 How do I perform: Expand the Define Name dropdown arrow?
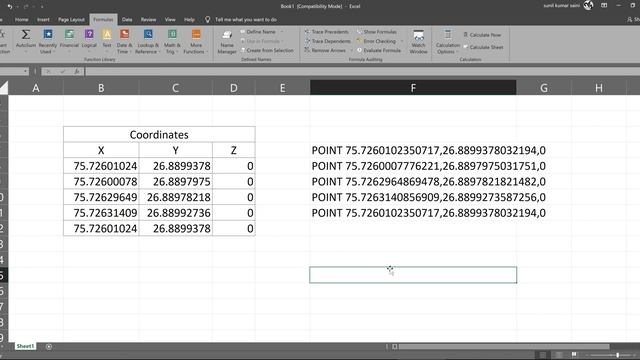tap(282, 32)
